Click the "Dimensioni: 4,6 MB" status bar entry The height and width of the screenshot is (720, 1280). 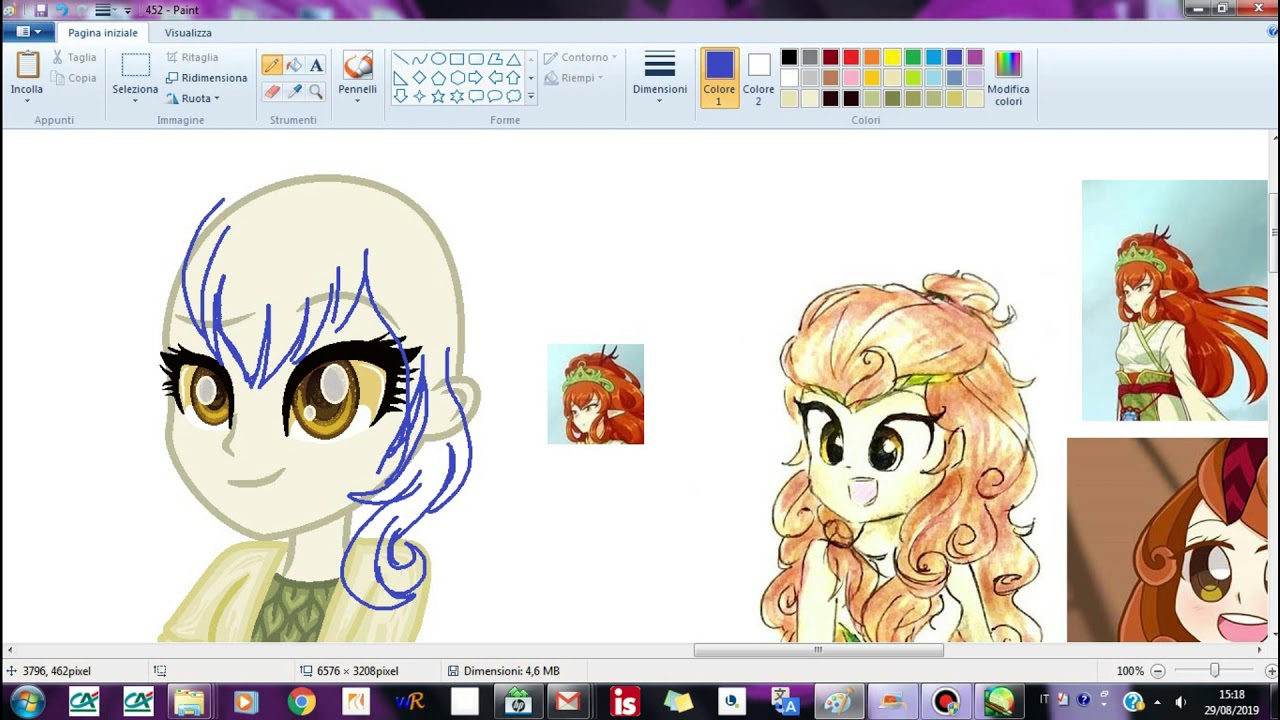tap(504, 671)
